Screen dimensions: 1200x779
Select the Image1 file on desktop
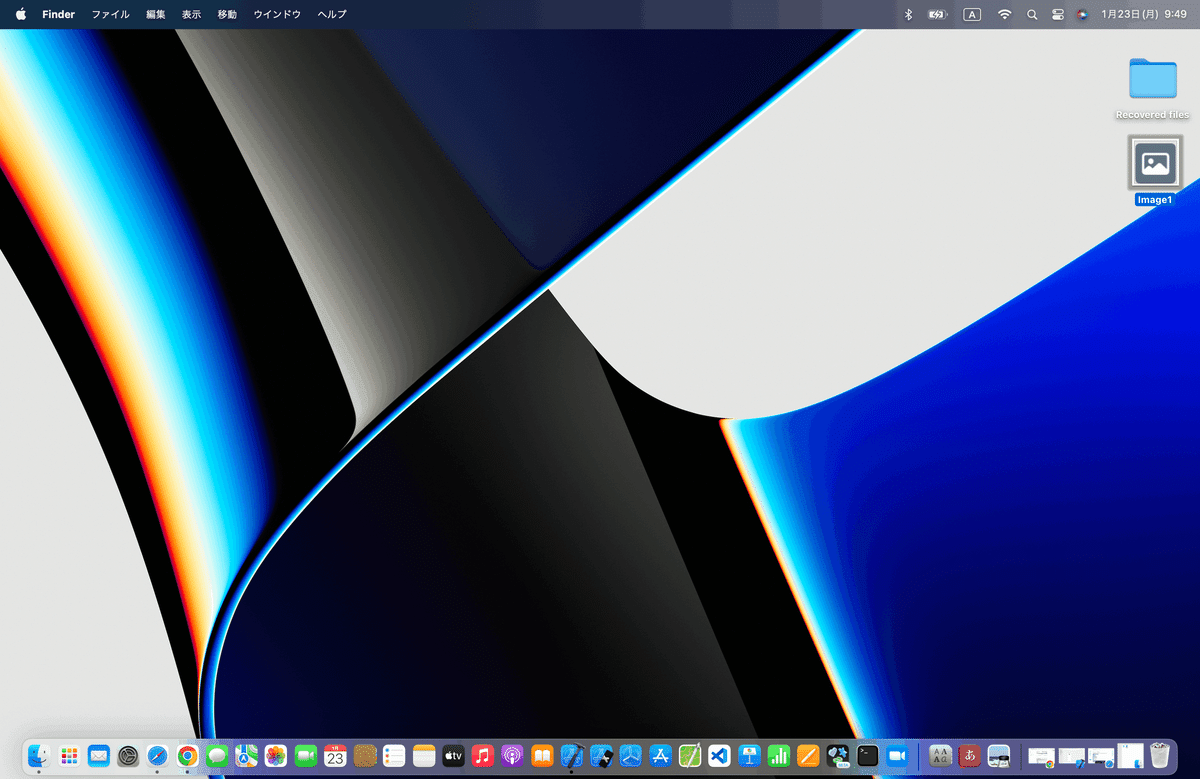tap(1154, 171)
